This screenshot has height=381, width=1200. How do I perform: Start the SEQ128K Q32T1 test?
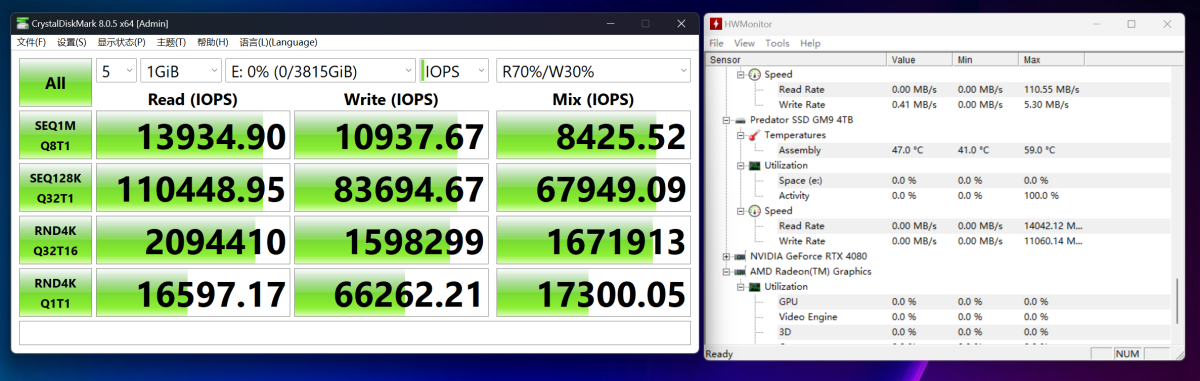tap(55, 187)
